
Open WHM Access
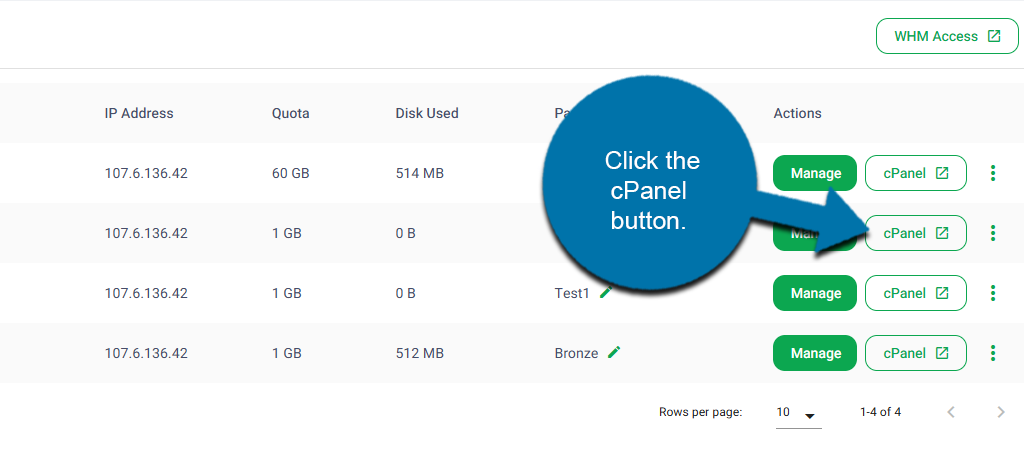pos(947,36)
